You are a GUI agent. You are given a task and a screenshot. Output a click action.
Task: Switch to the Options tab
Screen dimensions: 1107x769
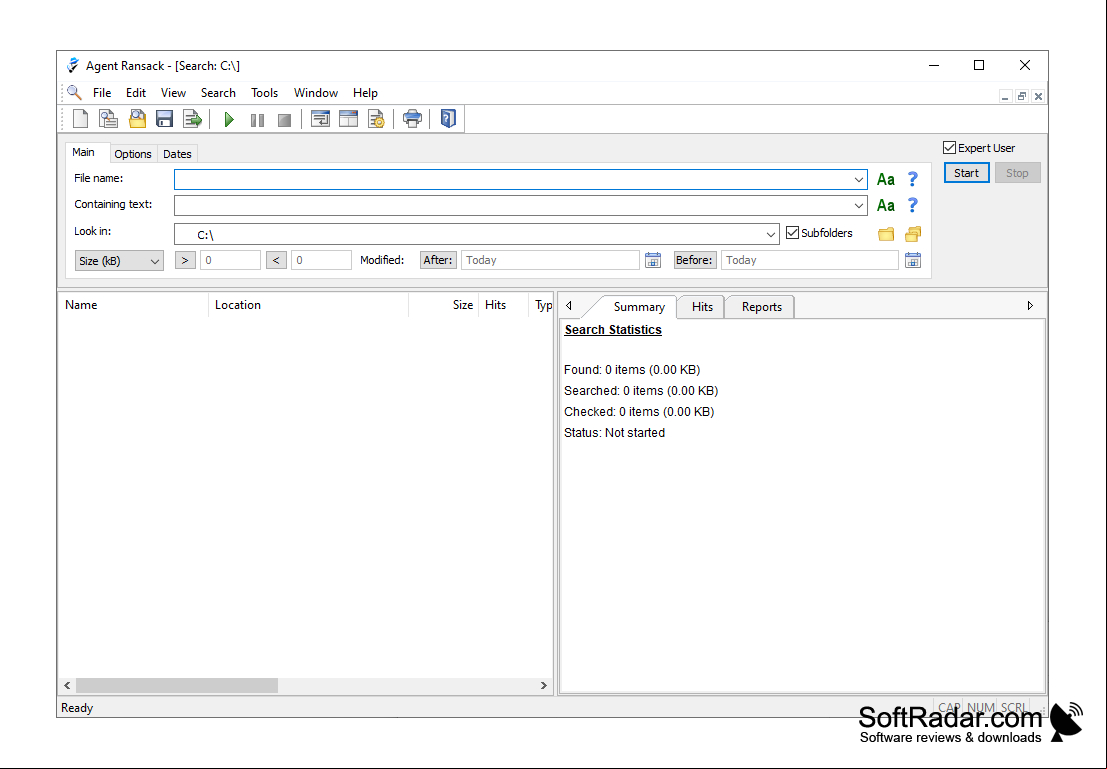click(133, 154)
